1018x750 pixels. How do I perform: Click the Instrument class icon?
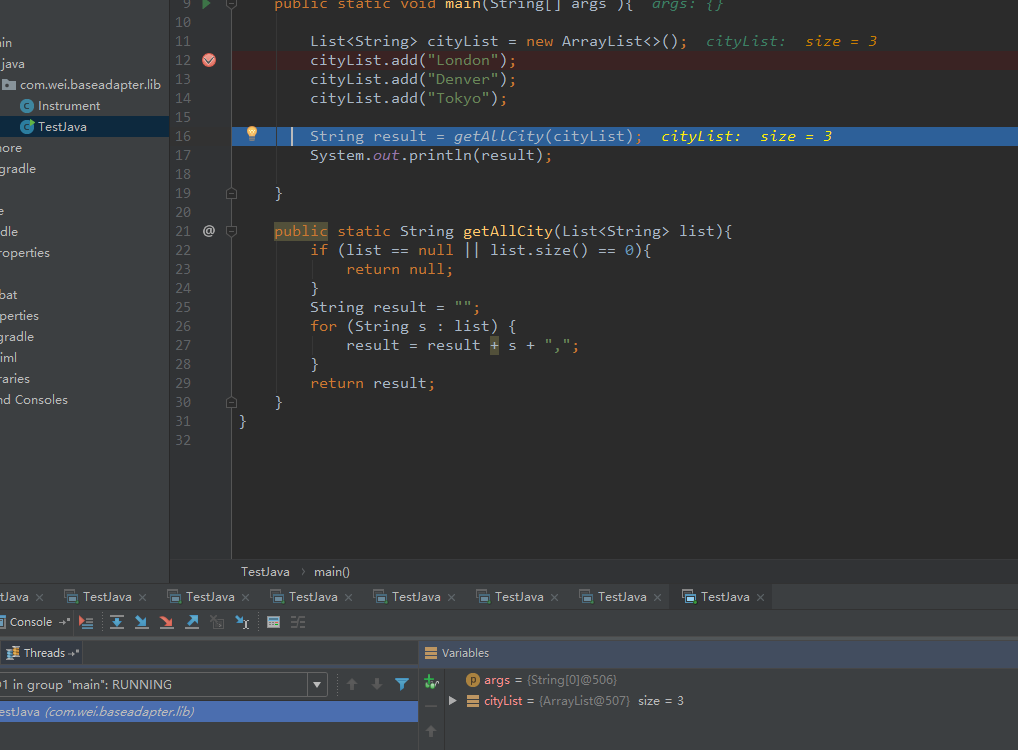click(27, 106)
